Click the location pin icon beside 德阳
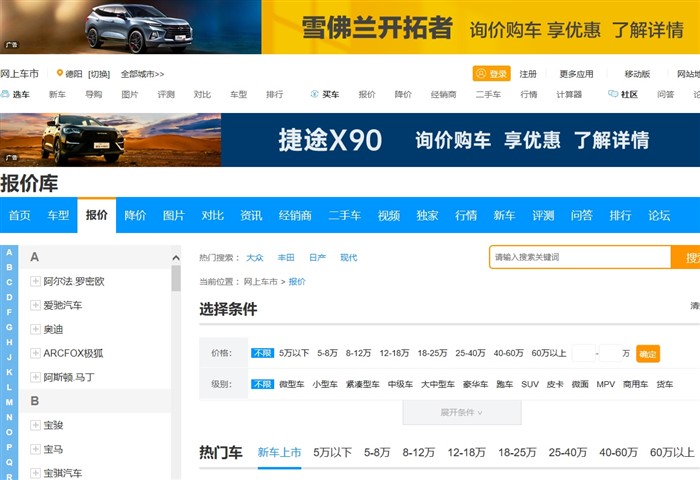 coord(59,73)
